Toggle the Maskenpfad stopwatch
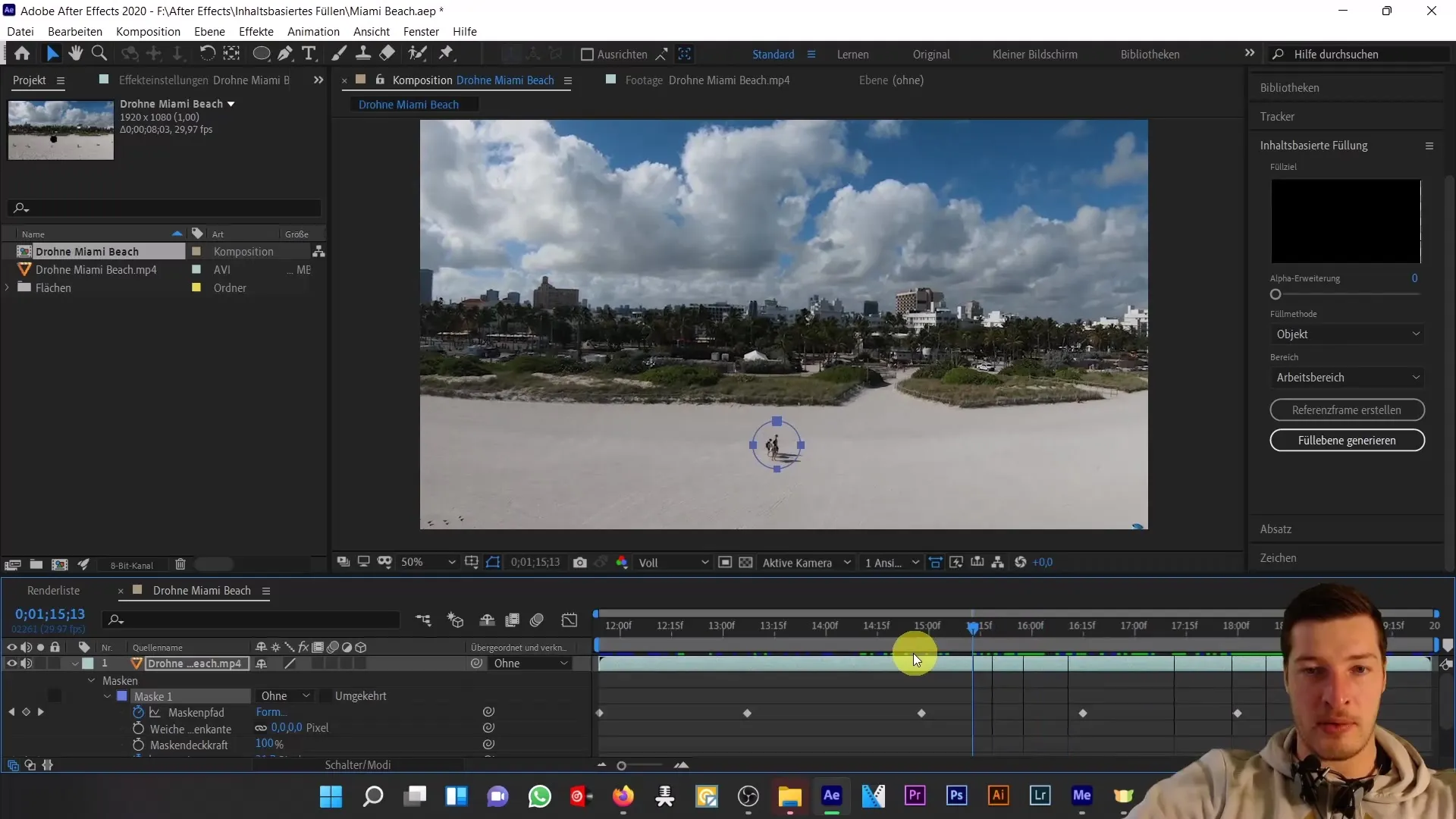This screenshot has height=819, width=1456. point(138,713)
